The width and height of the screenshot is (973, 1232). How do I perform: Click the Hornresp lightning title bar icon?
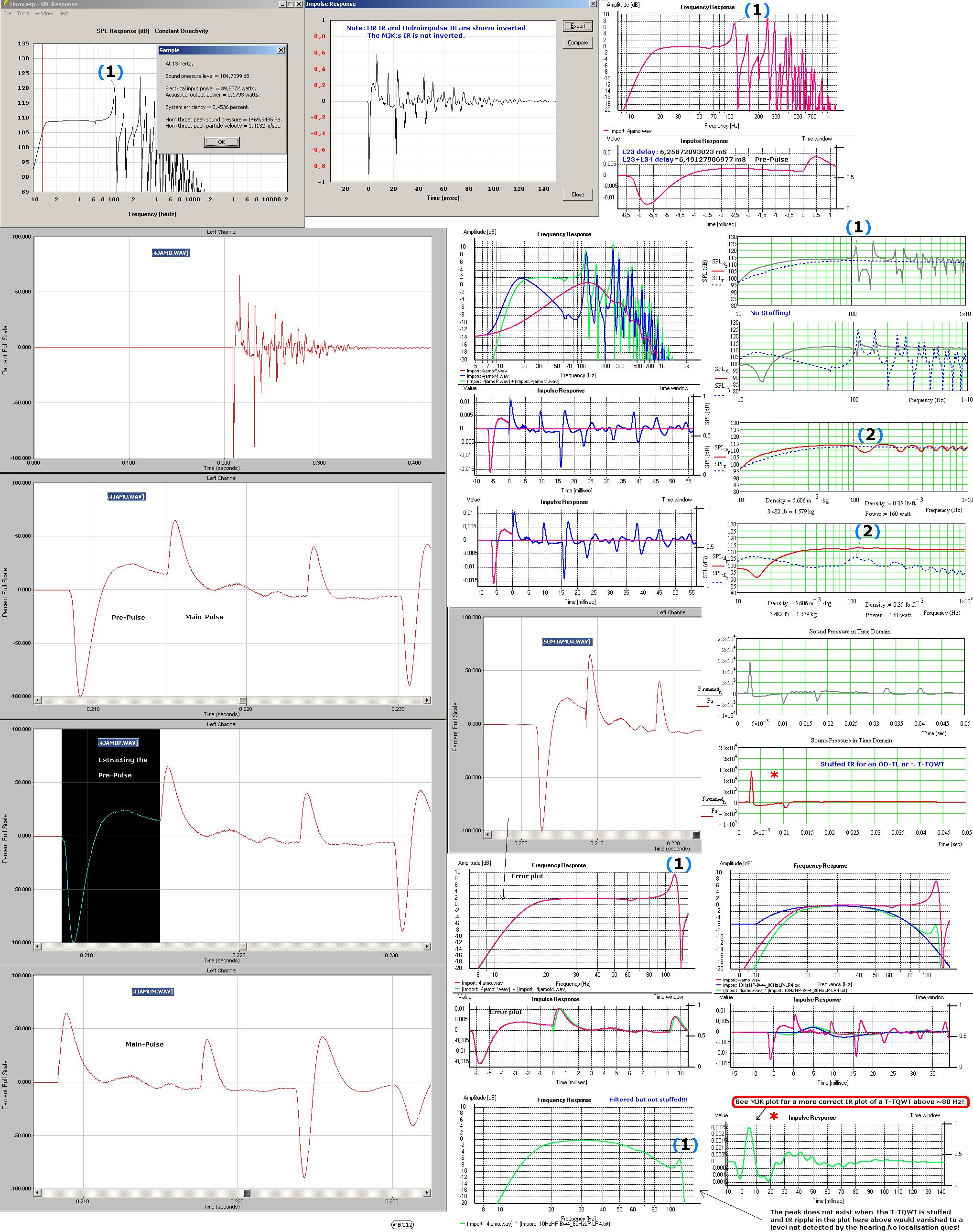pos(5,4)
